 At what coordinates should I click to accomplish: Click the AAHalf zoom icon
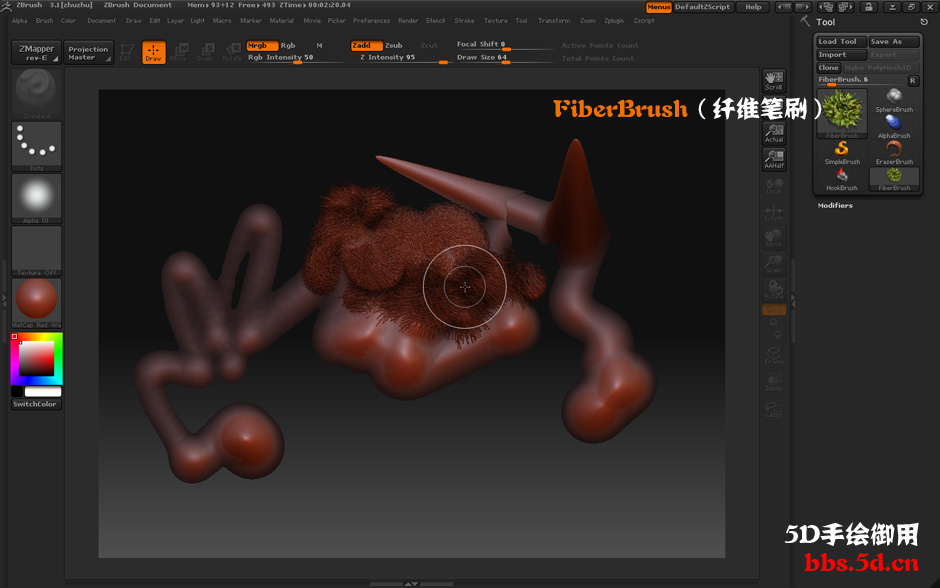click(x=774, y=159)
